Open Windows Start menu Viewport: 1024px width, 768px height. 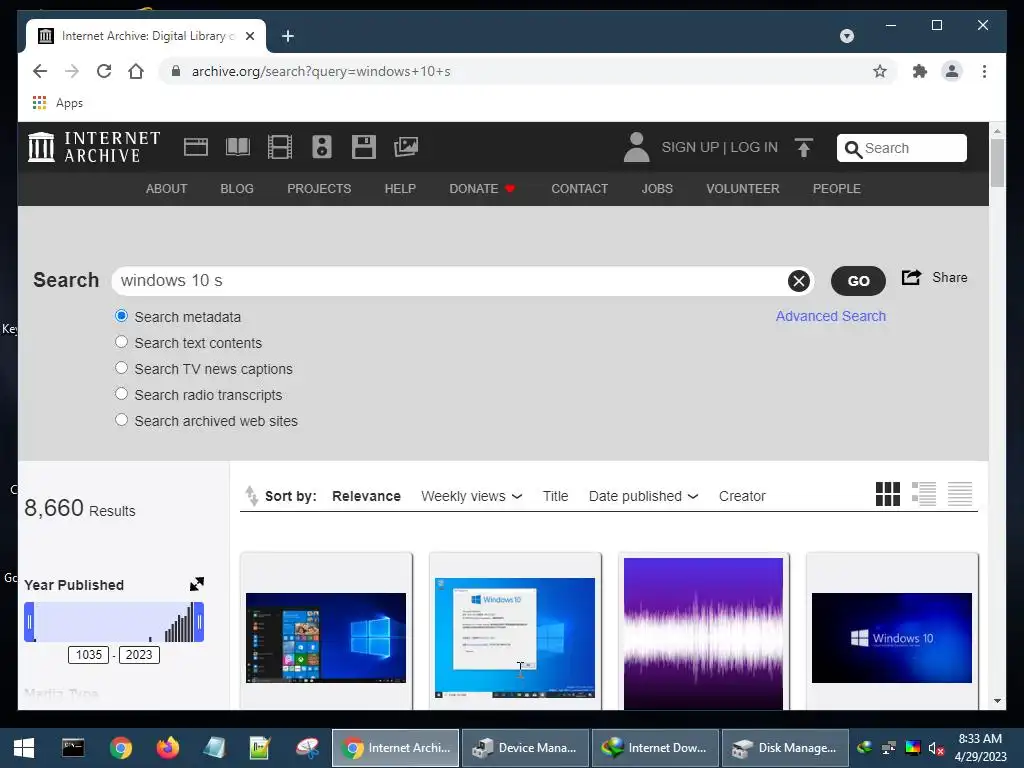(24, 748)
